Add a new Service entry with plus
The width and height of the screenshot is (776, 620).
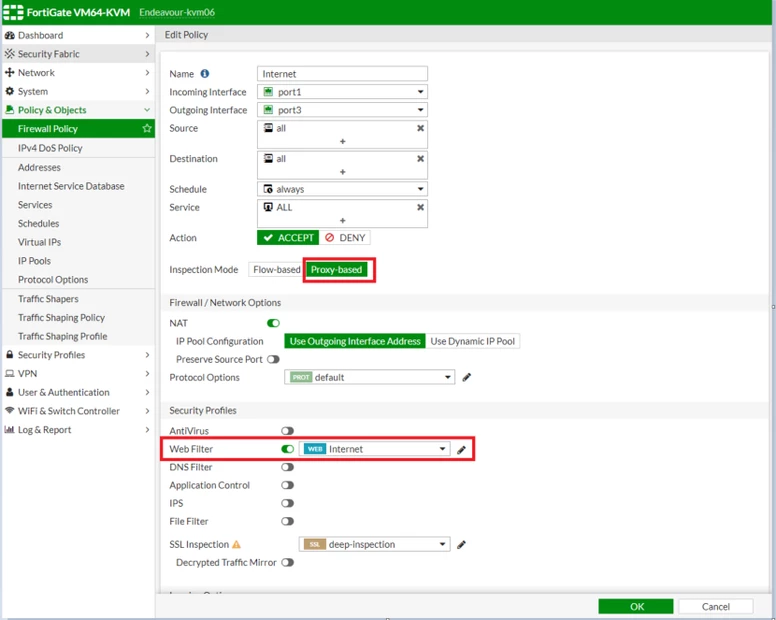342,221
